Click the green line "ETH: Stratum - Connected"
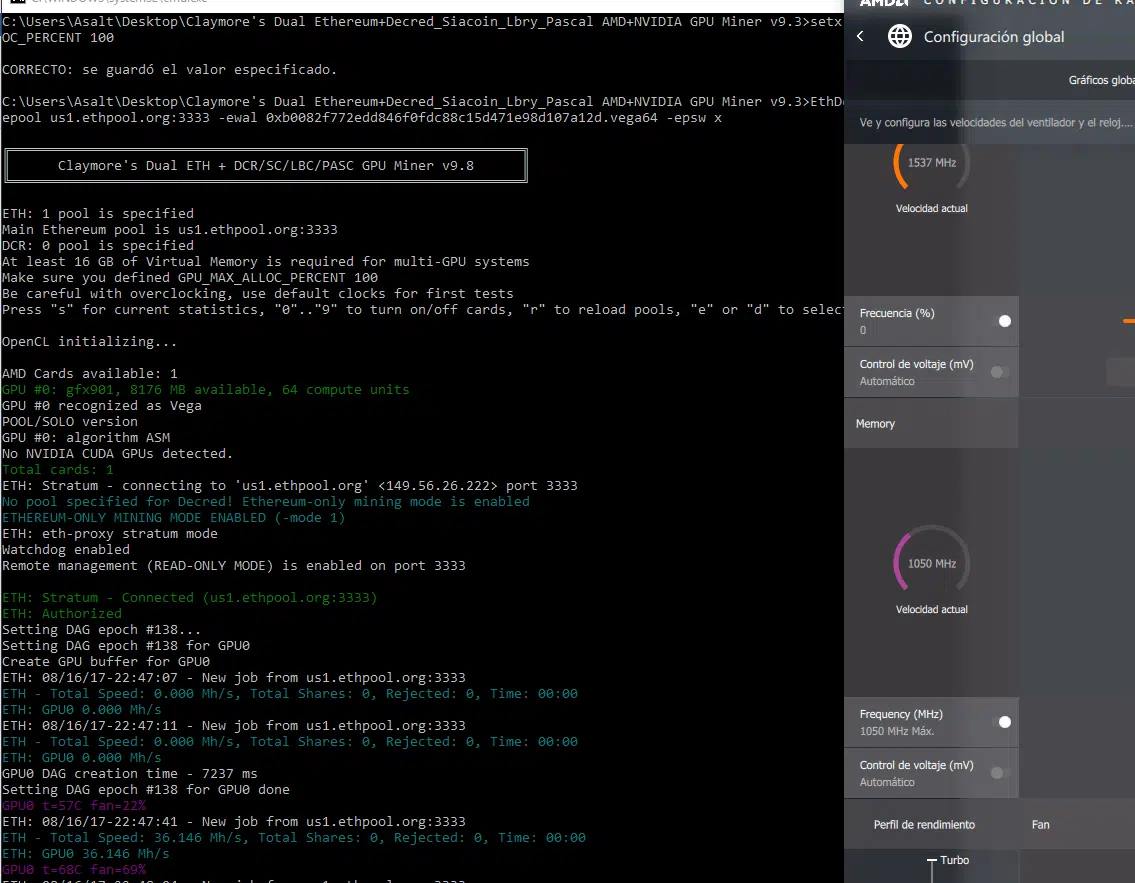 pyautogui.click(x=190, y=597)
